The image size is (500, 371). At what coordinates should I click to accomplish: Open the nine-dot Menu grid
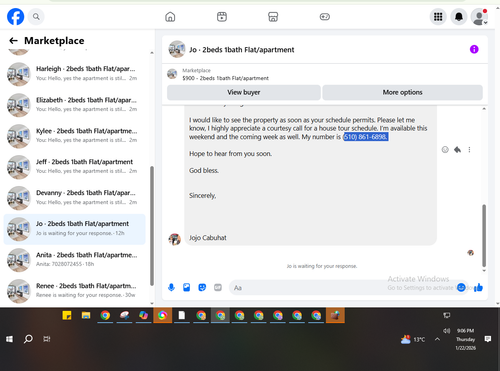click(438, 17)
